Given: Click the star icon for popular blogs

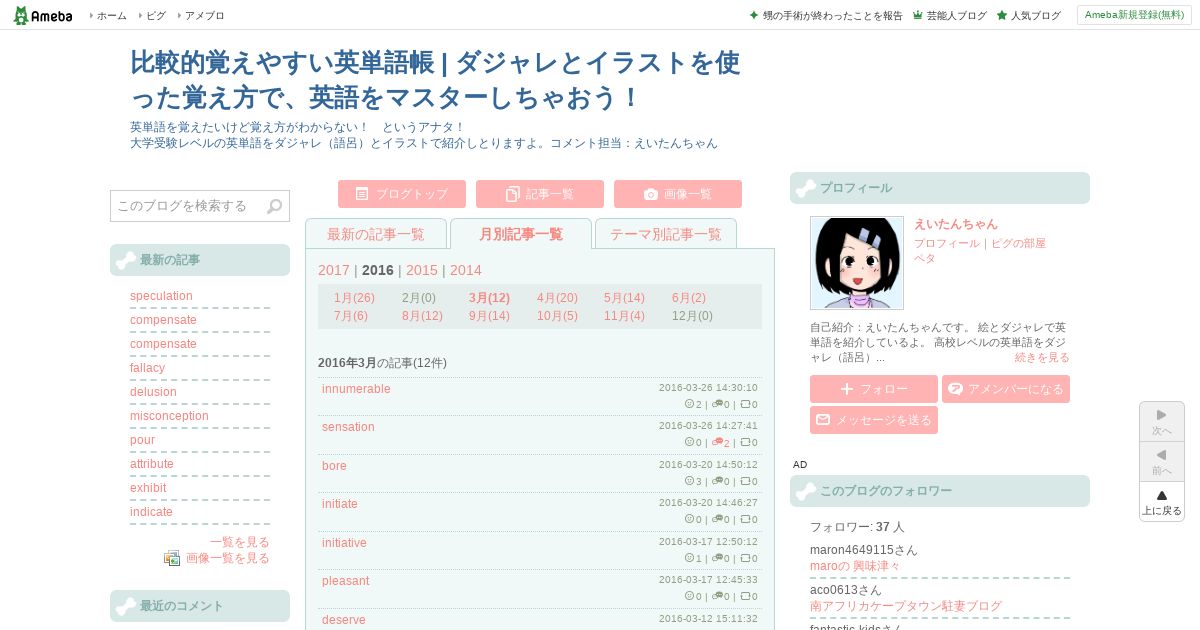Looking at the screenshot, I should click(x=1001, y=15).
